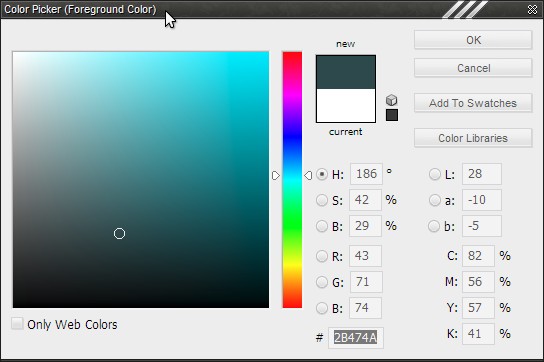Click the G field showing 71
Image resolution: width=544 pixels, height=362 pixels.
click(366, 282)
